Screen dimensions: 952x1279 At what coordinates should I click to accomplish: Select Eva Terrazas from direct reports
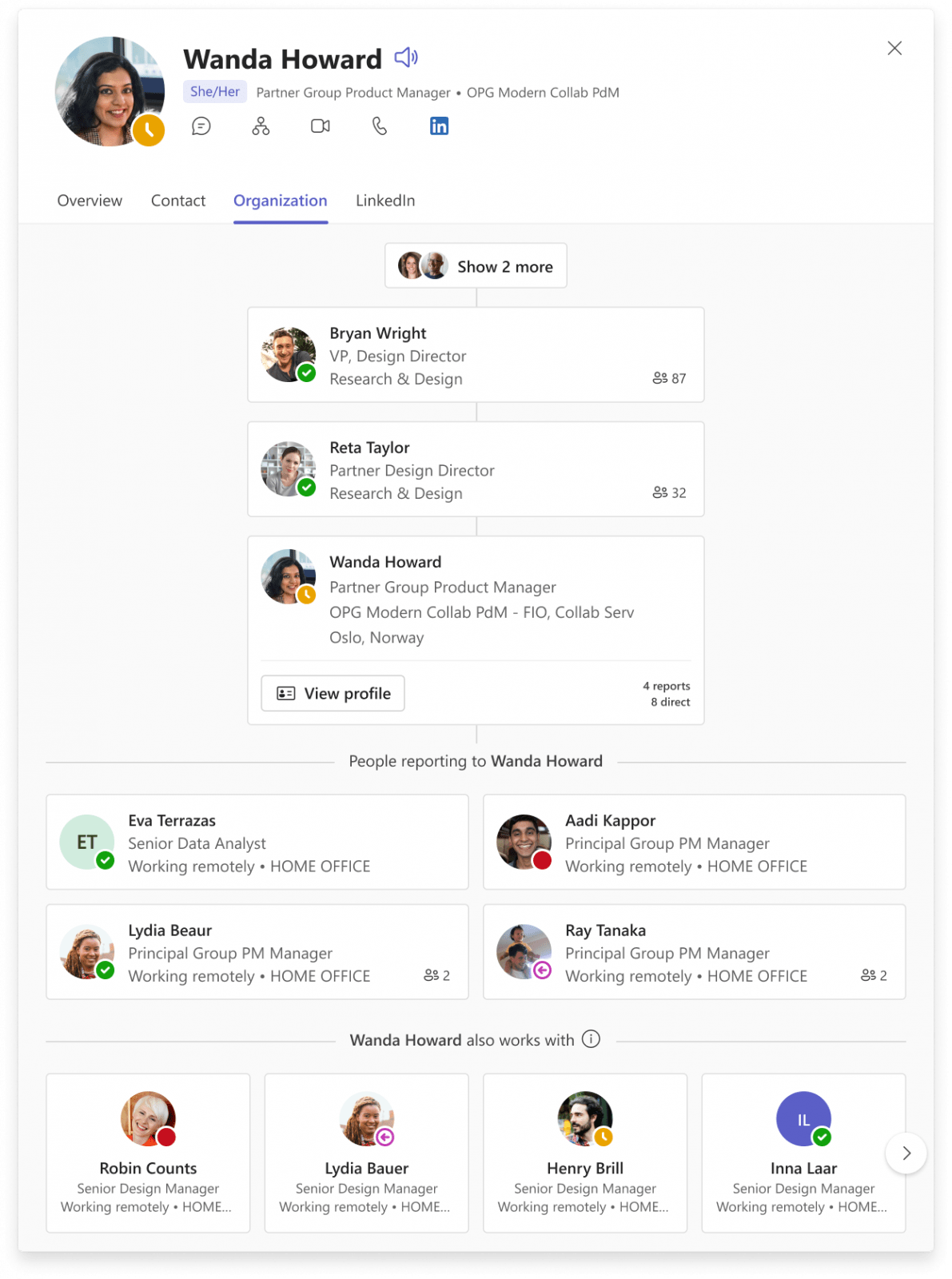(257, 842)
